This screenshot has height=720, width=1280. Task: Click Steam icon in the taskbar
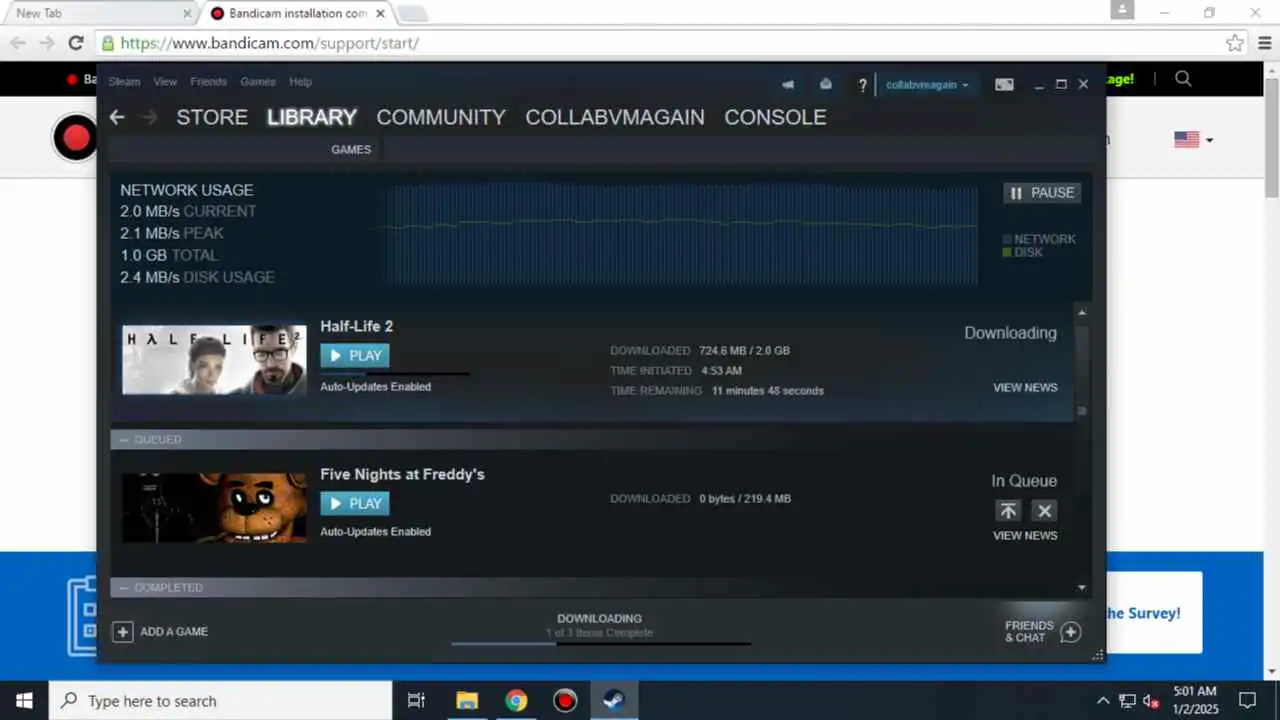(x=614, y=700)
